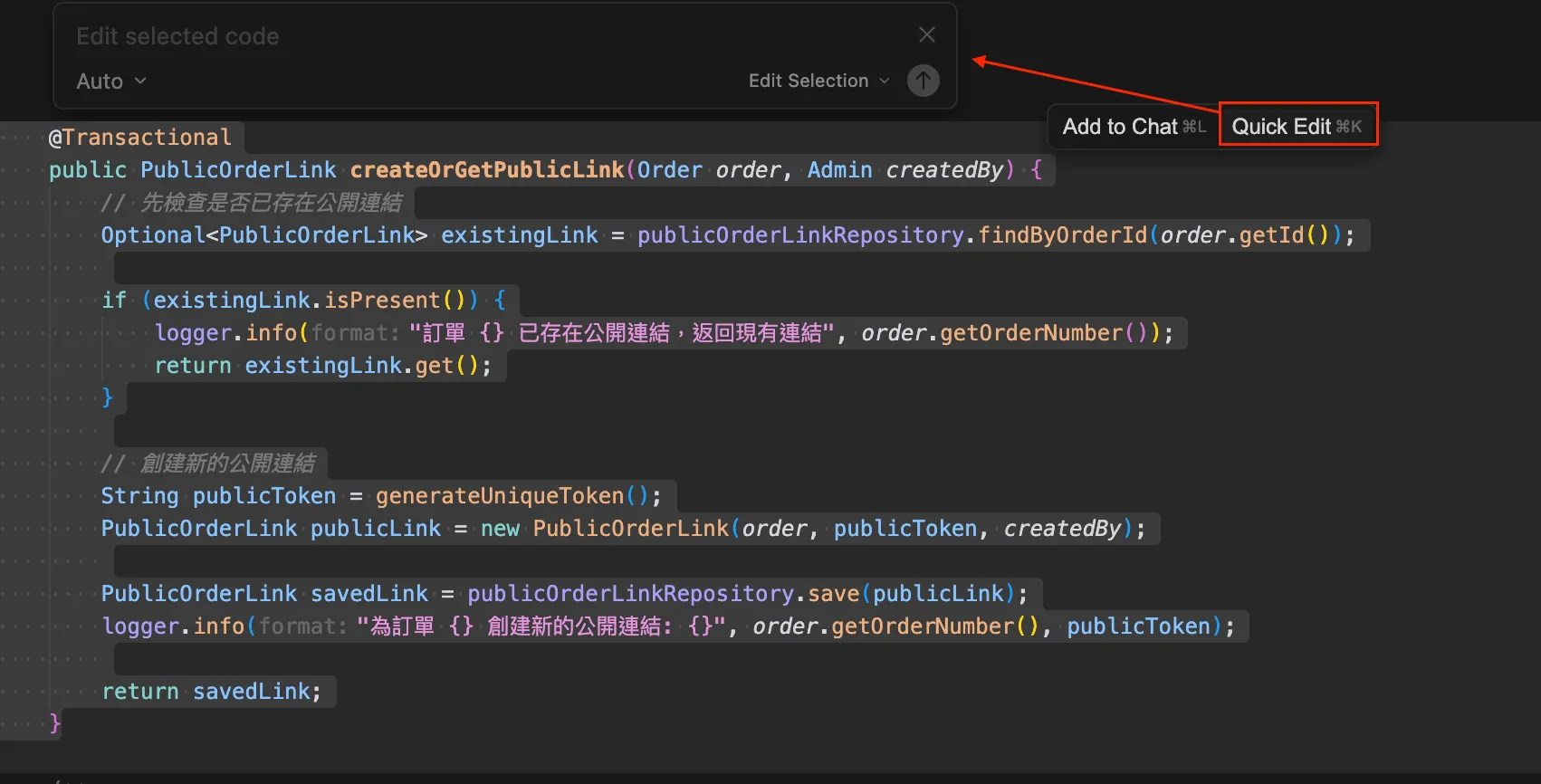This screenshot has width=1541, height=784.
Task: Click the String type of publicToken
Action: tap(139, 496)
